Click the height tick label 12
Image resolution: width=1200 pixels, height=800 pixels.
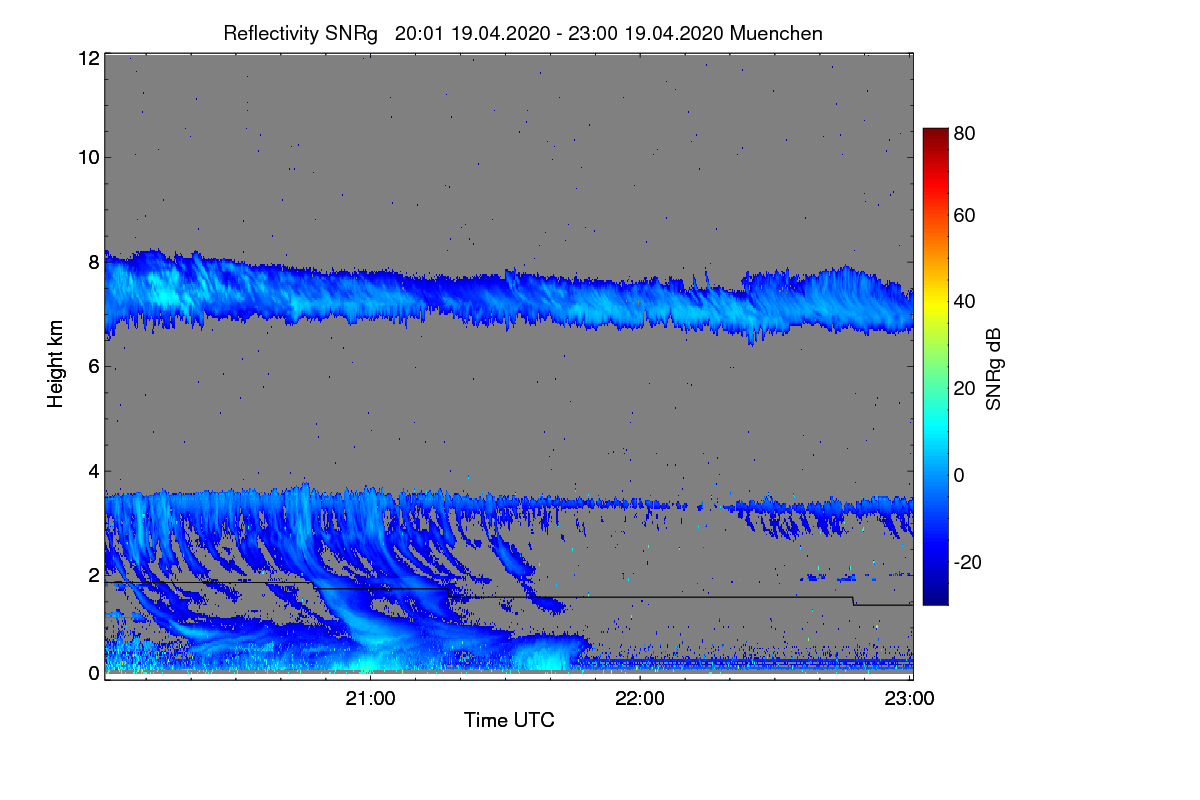pos(88,58)
